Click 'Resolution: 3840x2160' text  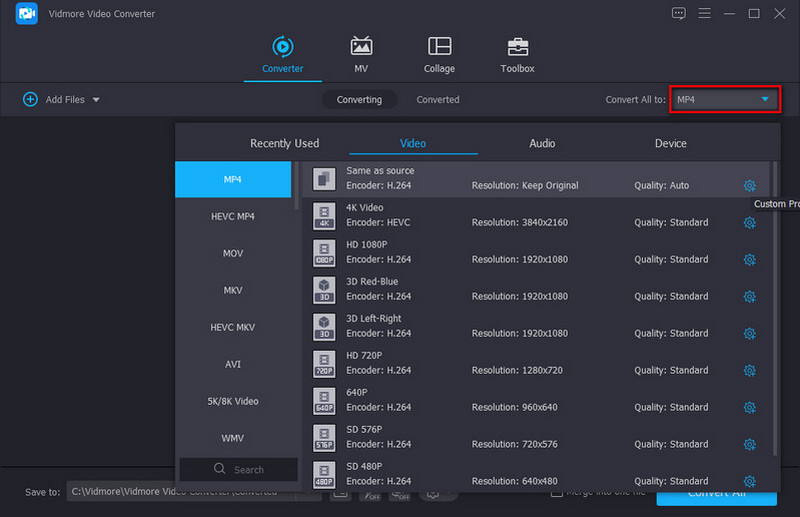pyautogui.click(x=519, y=223)
